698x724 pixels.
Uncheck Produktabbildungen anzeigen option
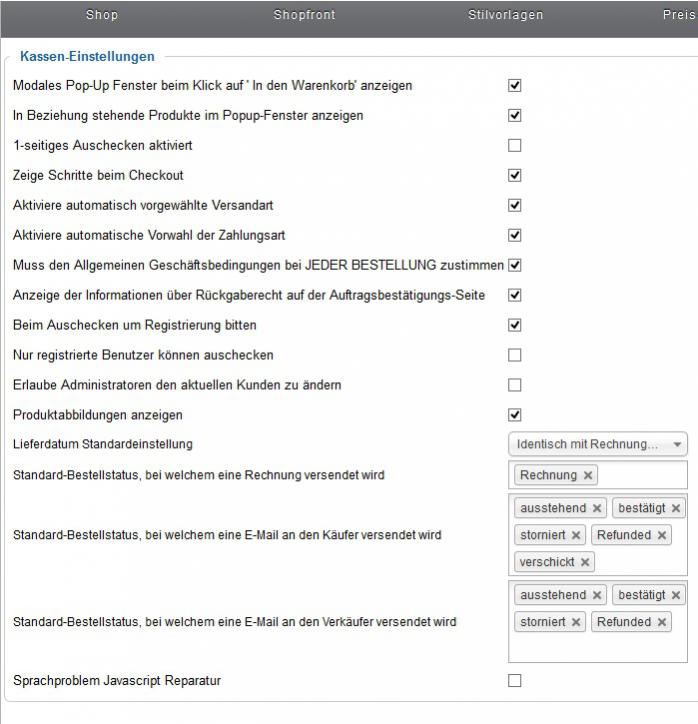coord(515,415)
